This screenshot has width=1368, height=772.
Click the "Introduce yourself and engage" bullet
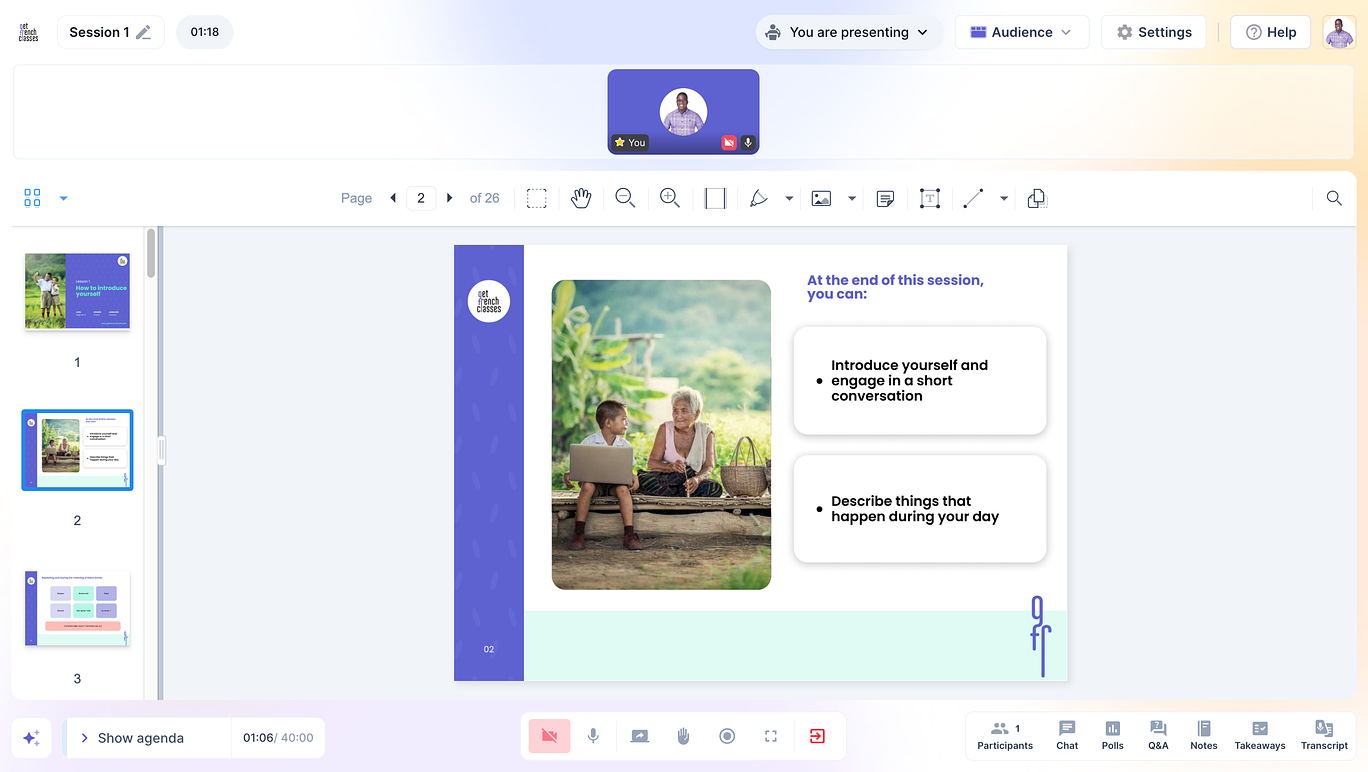pos(909,381)
